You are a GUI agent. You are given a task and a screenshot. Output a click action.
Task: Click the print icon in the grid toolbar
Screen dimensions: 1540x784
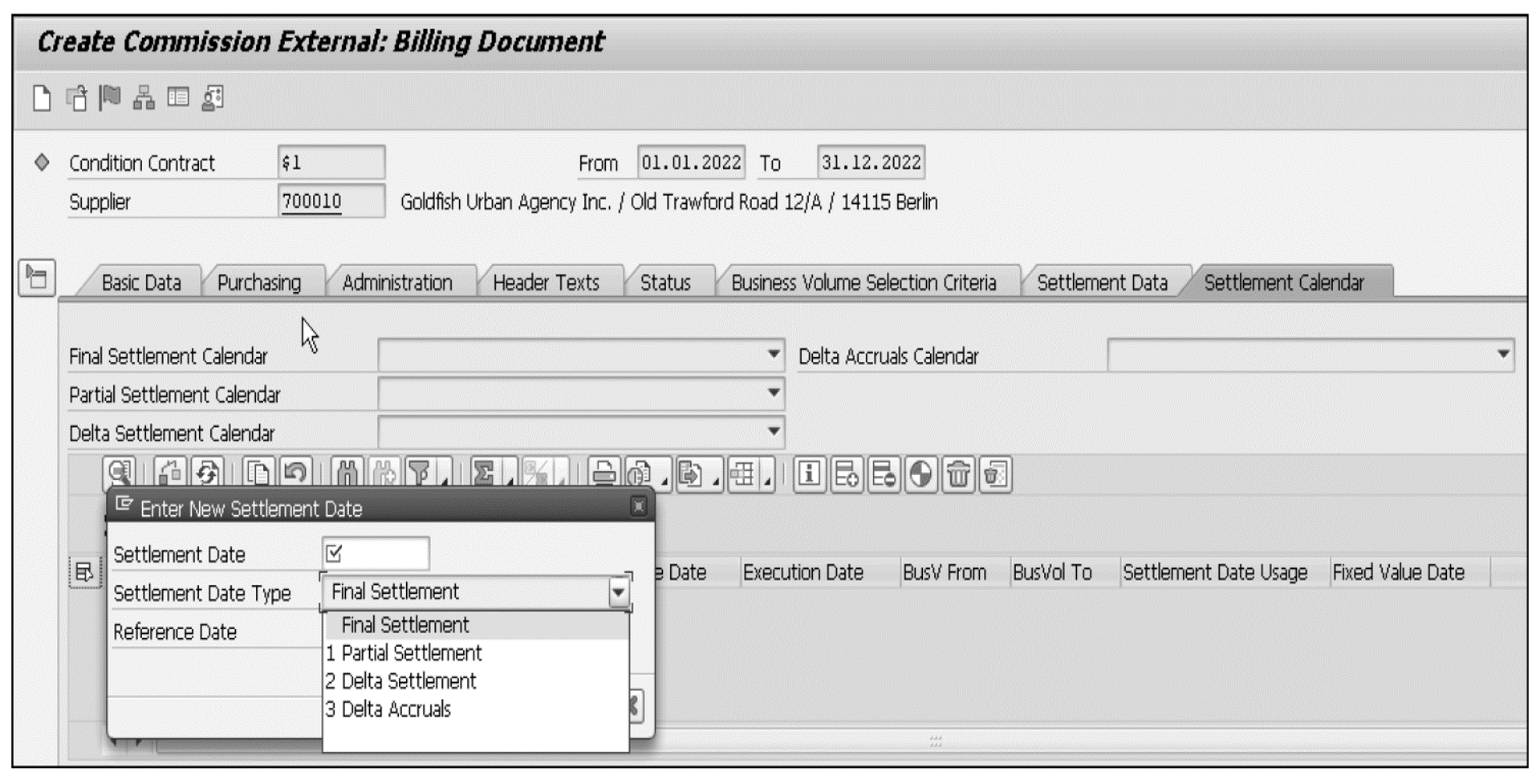603,474
